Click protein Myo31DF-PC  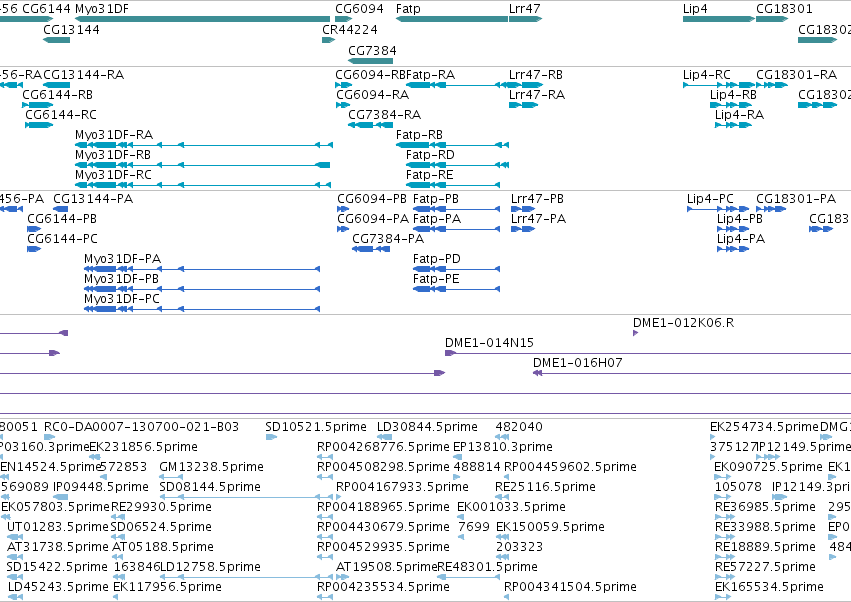click(x=202, y=309)
